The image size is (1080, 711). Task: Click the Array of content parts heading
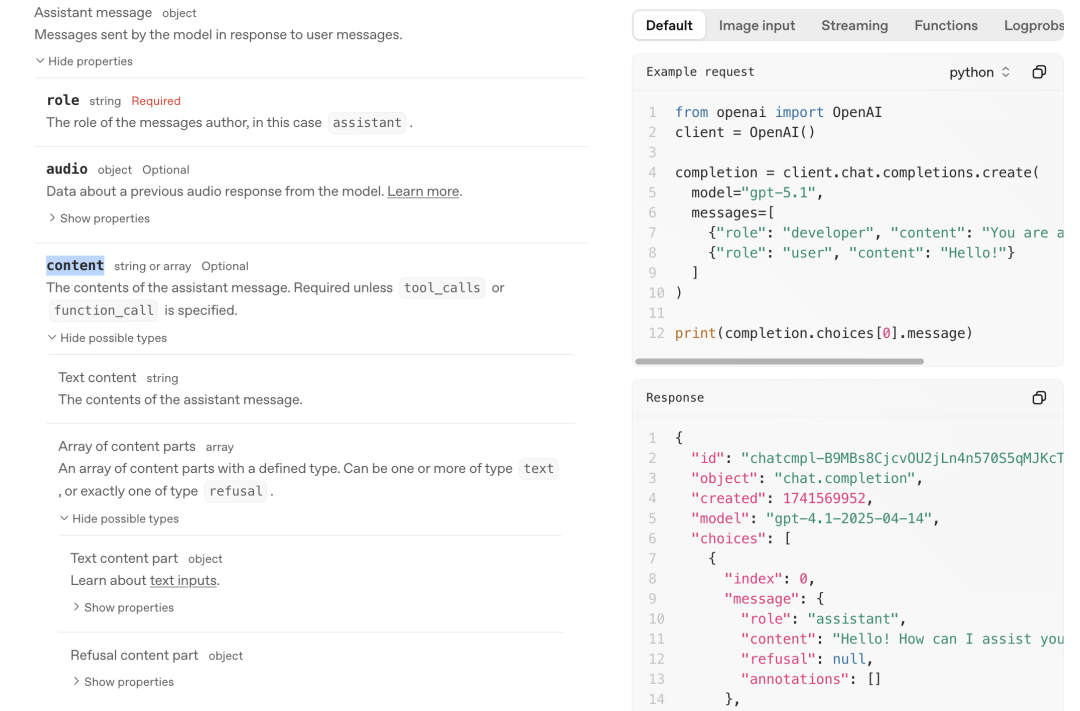tap(127, 446)
